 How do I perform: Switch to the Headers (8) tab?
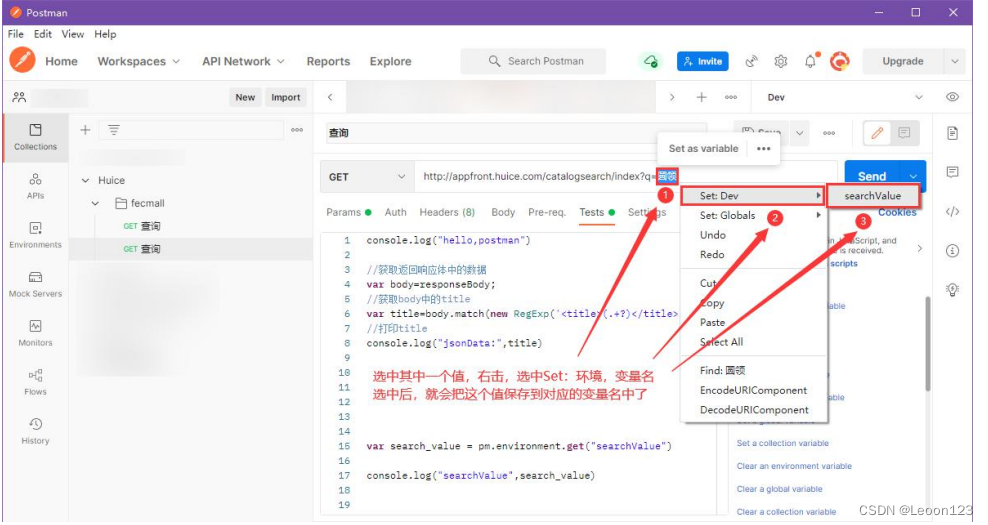point(447,212)
